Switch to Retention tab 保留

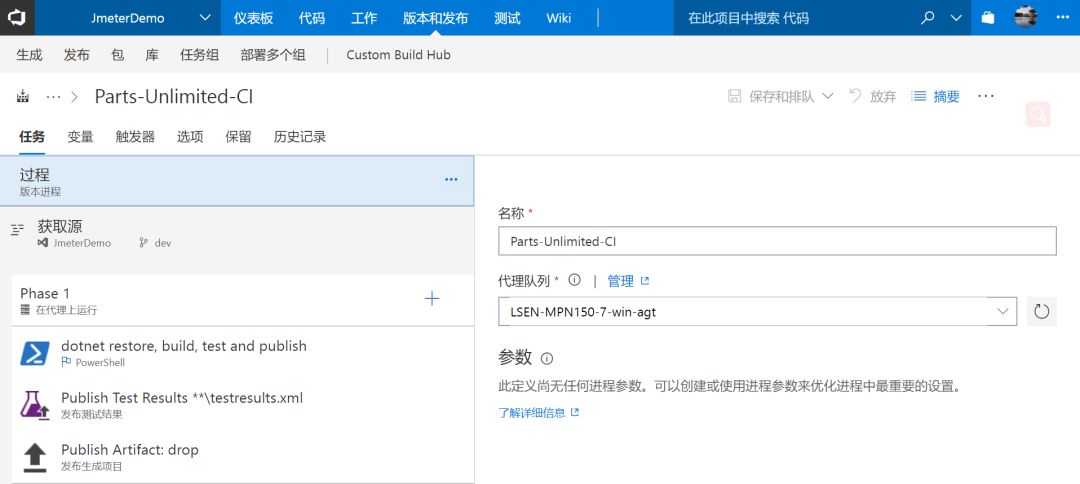[238, 136]
